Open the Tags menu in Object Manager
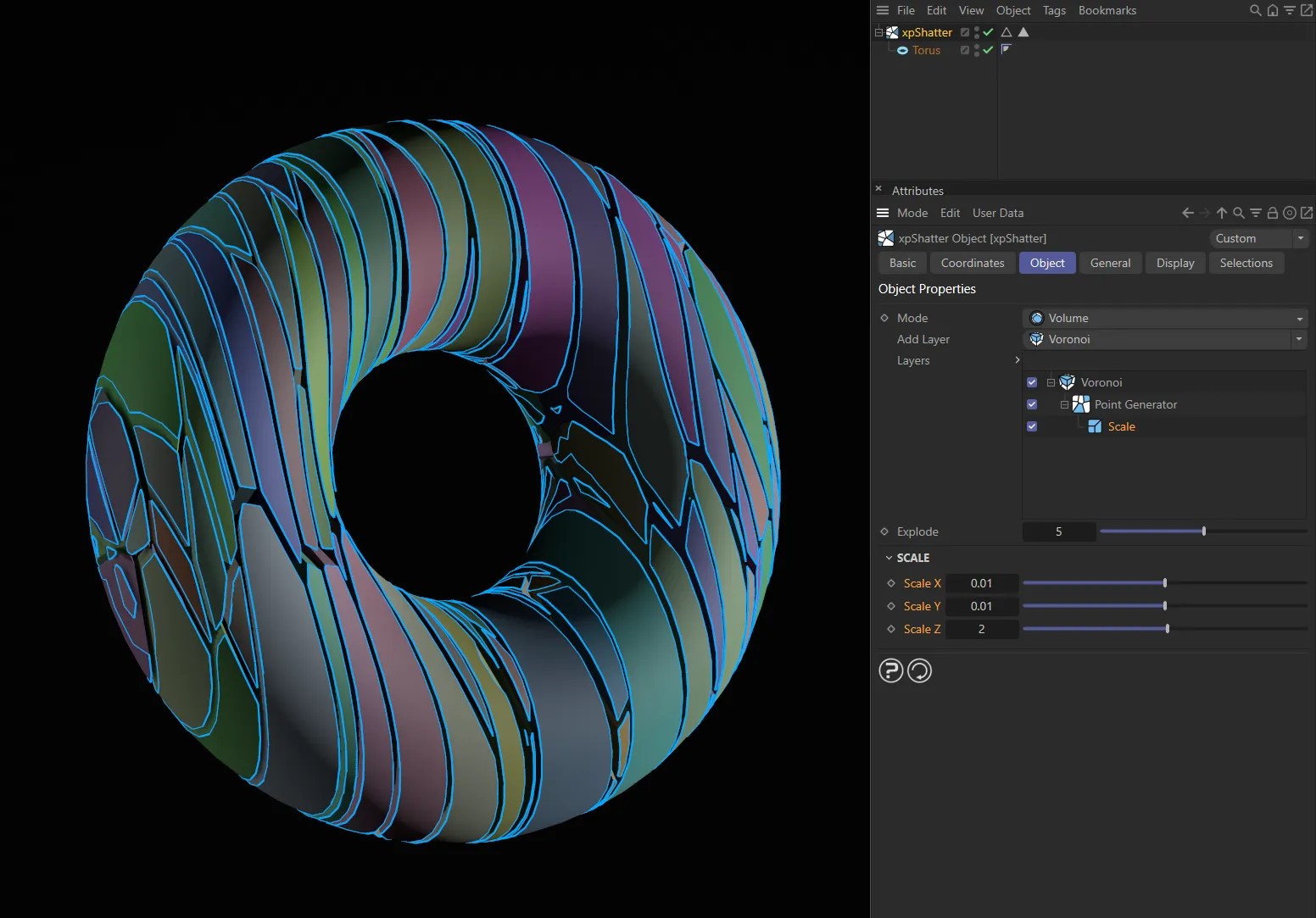 tap(1054, 10)
